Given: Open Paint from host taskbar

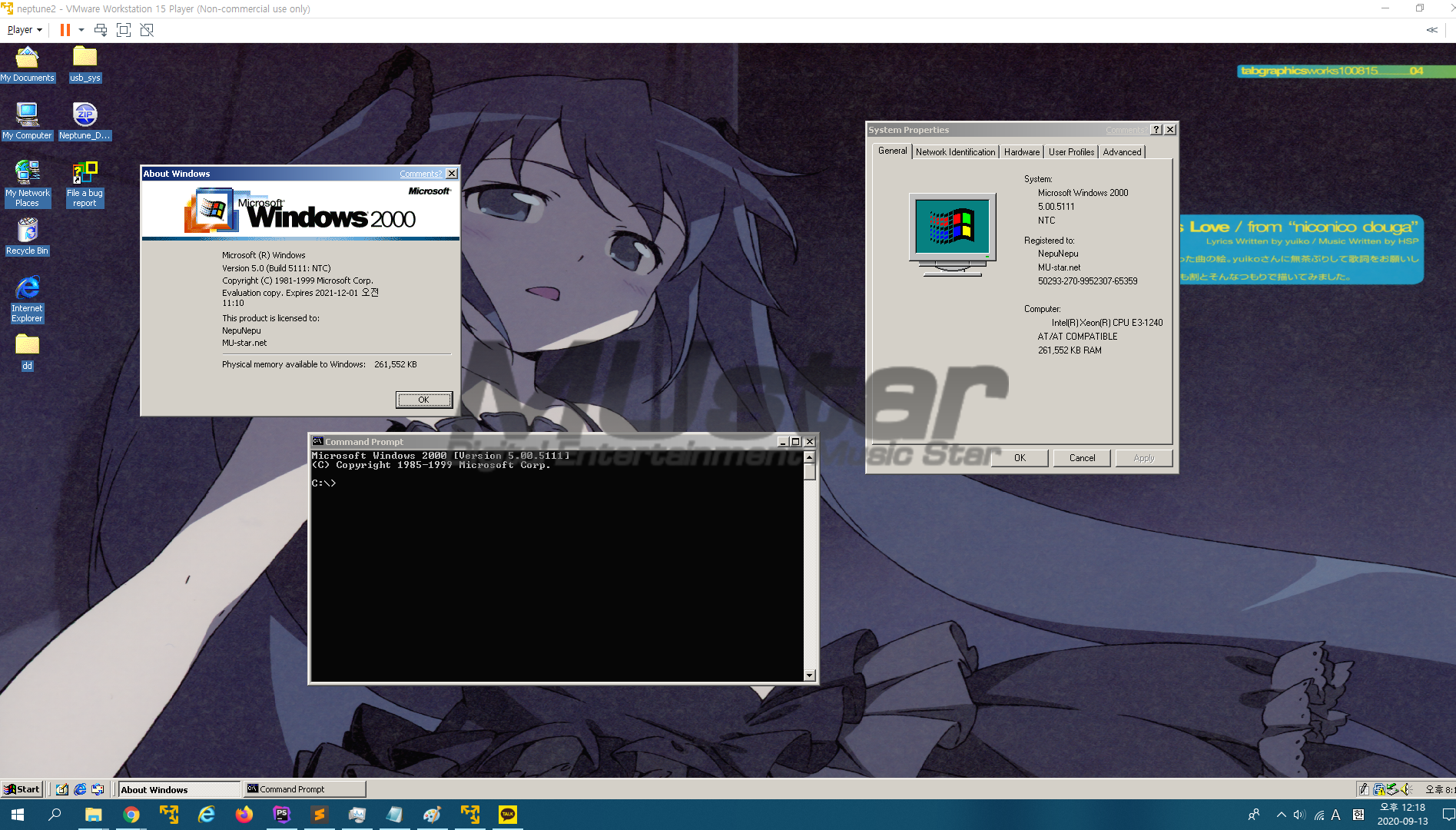Looking at the screenshot, I should click(433, 815).
